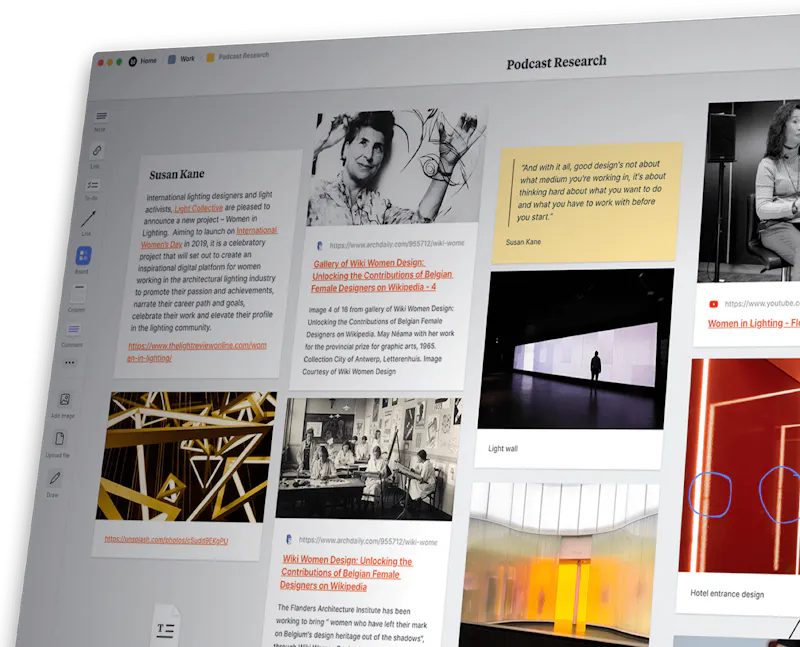Screen dimensions: 800x647
Task: Open the Podcast Research breadcrumb item
Action: (x=243, y=56)
